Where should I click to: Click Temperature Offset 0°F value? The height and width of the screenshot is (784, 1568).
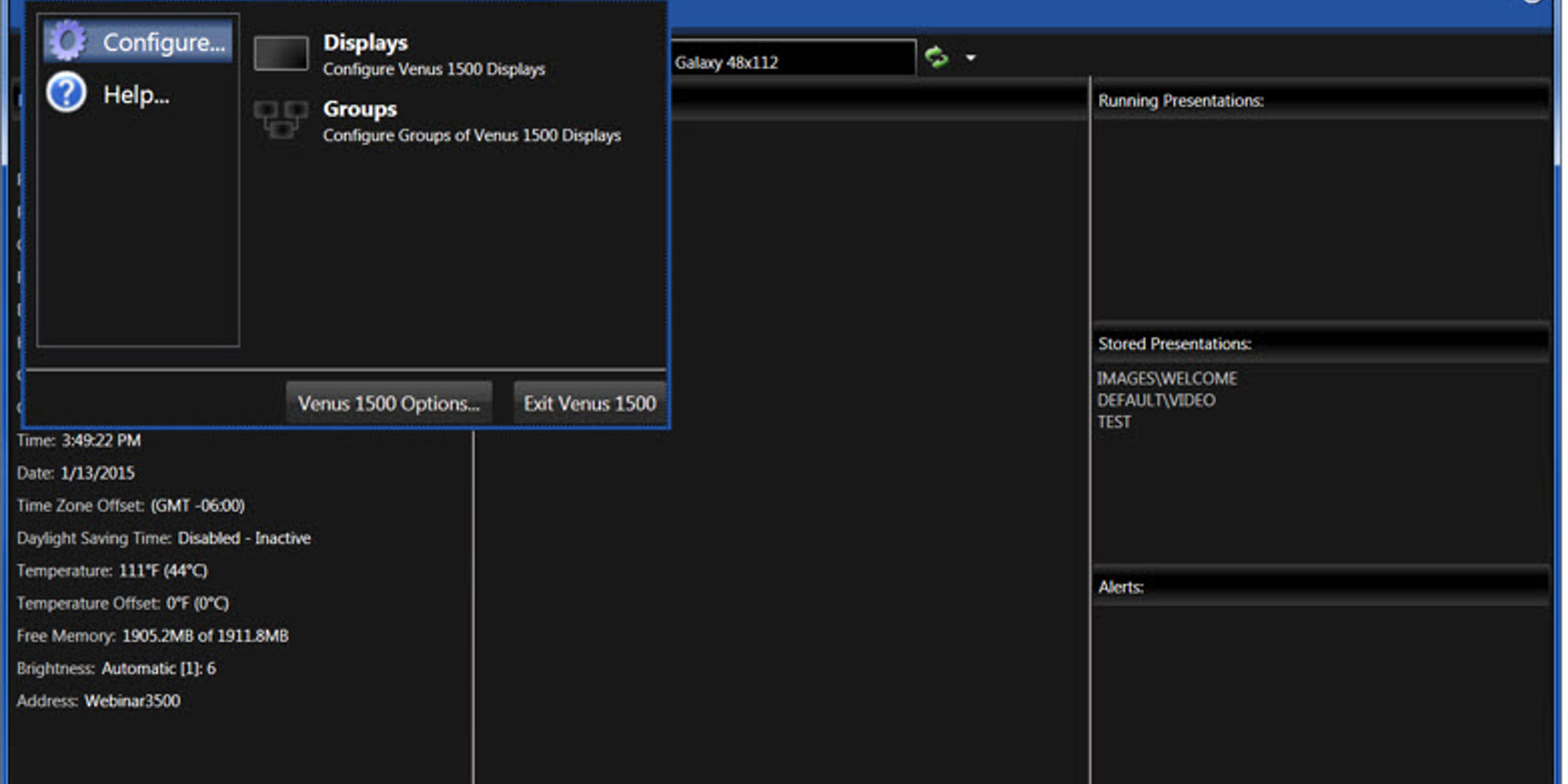(x=198, y=603)
